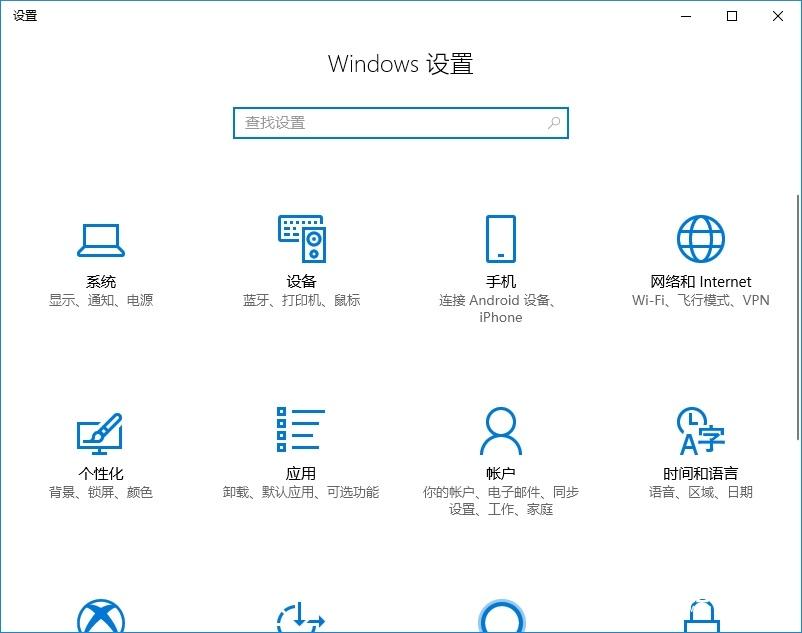802x633 pixels.
Task: Click the 网络和 Internet label
Action: click(701, 281)
